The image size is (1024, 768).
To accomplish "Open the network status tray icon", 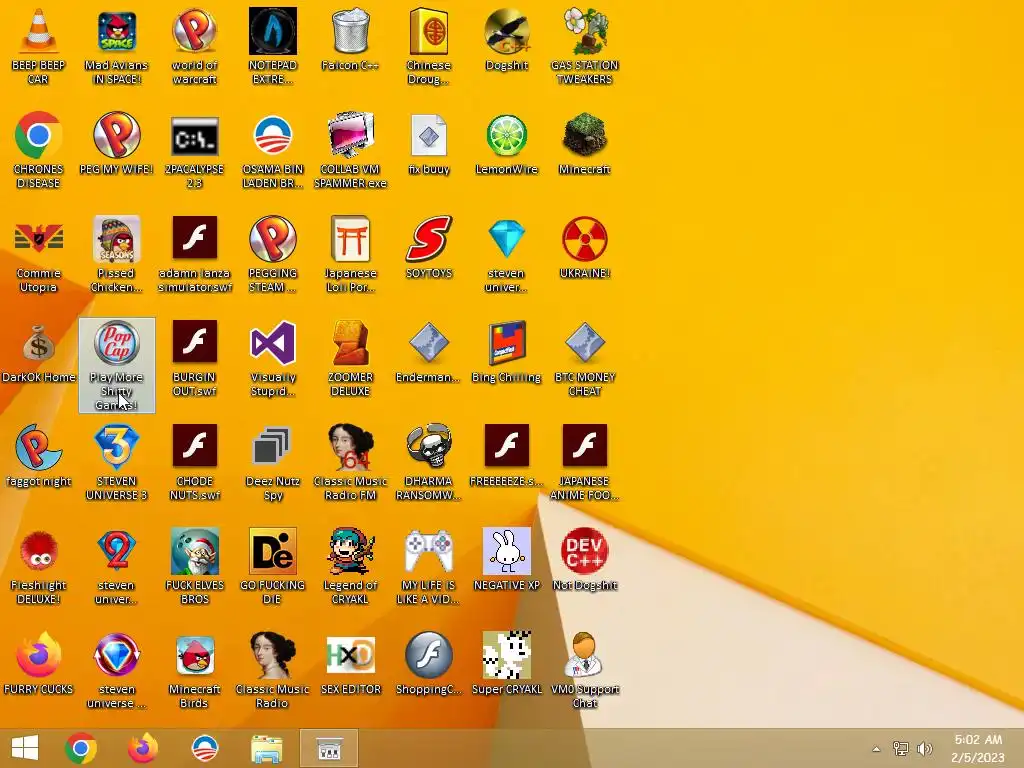I will pos(901,749).
